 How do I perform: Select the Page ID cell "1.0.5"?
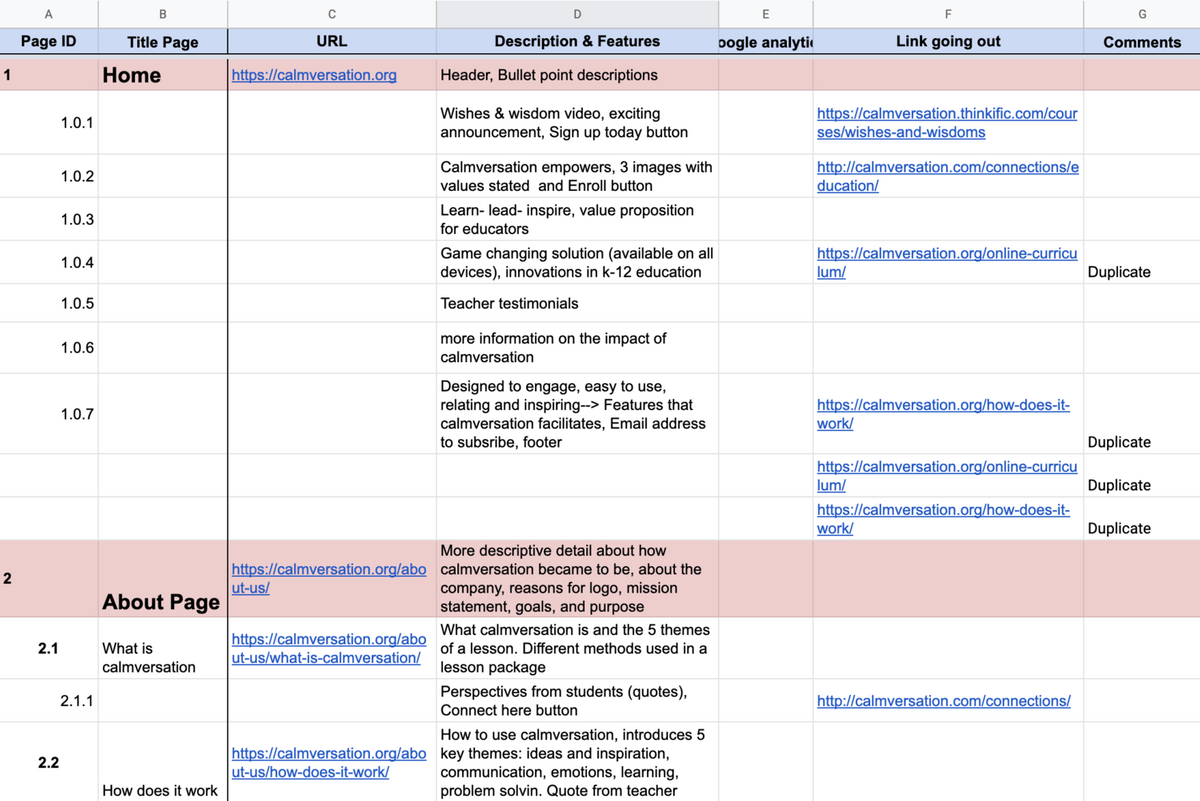tap(49, 303)
